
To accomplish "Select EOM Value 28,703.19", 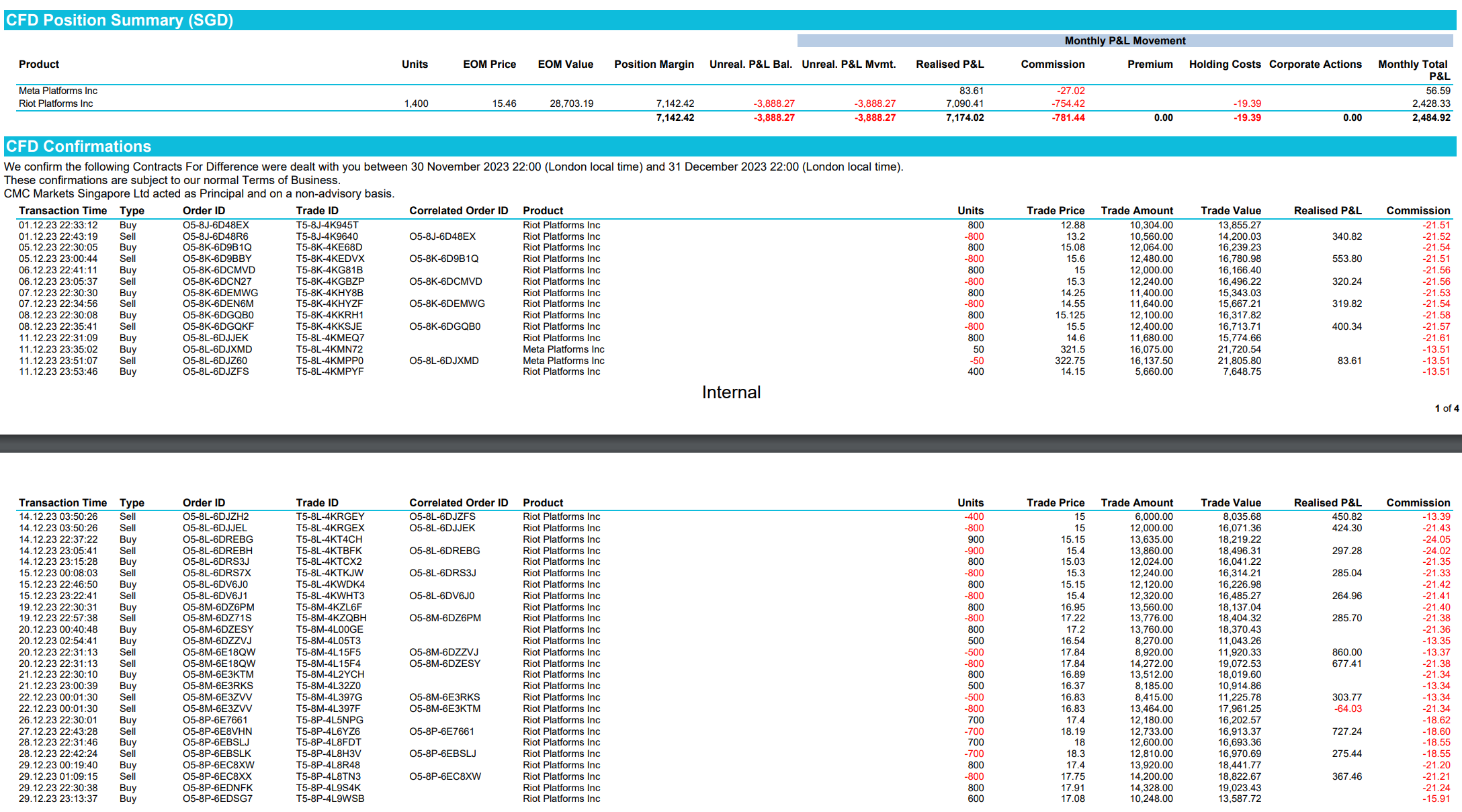I will (x=572, y=103).
